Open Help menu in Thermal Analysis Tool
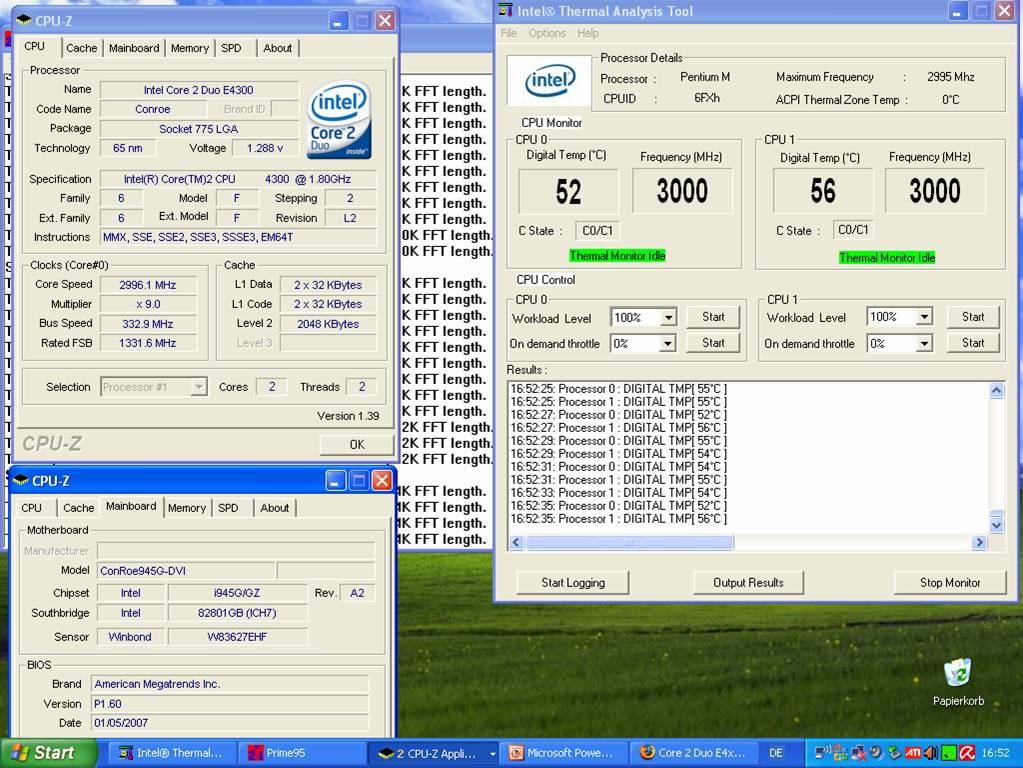This screenshot has width=1023, height=768. click(x=588, y=33)
